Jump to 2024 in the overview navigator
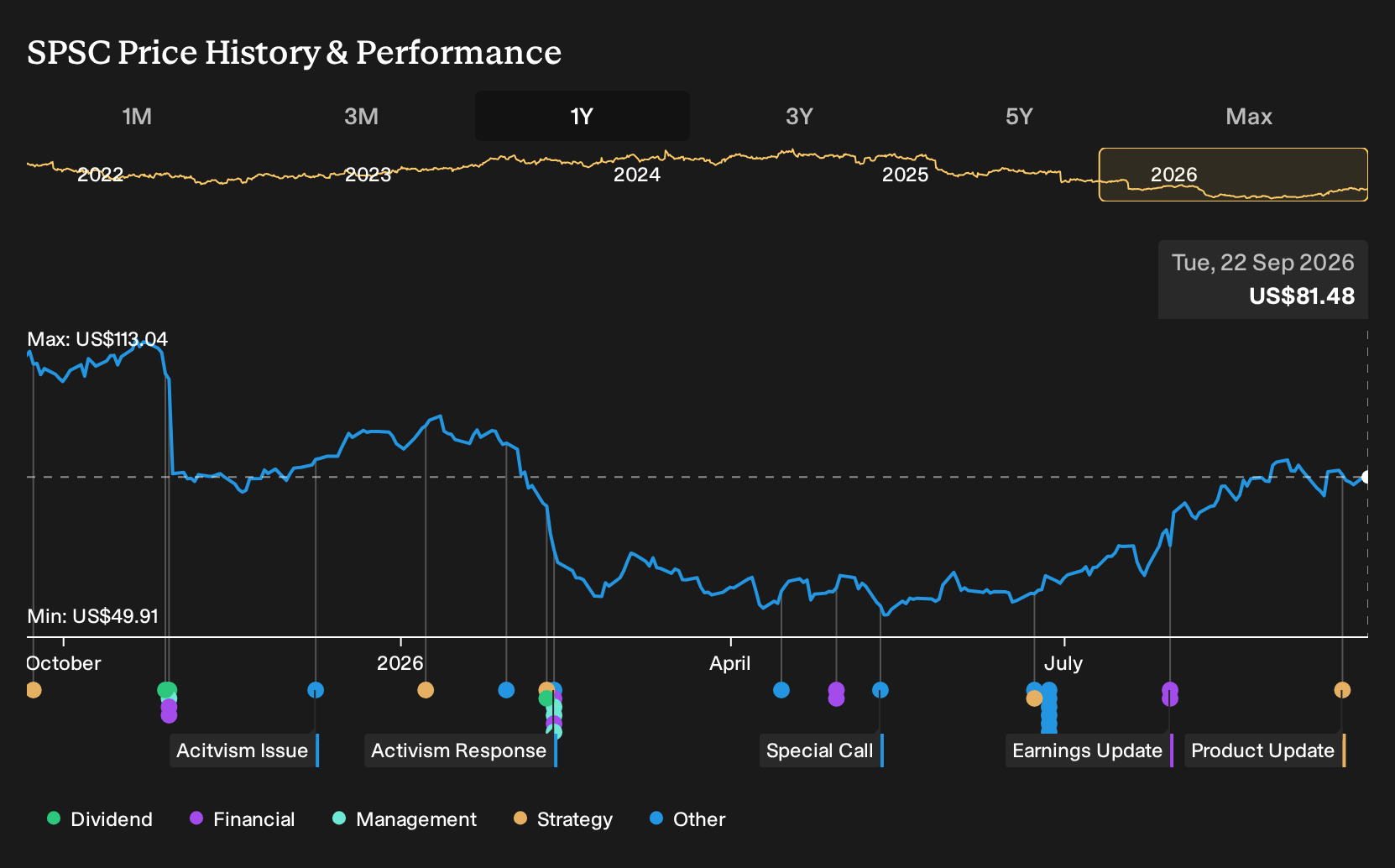Viewport: 1395px width, 868px height. [x=637, y=175]
